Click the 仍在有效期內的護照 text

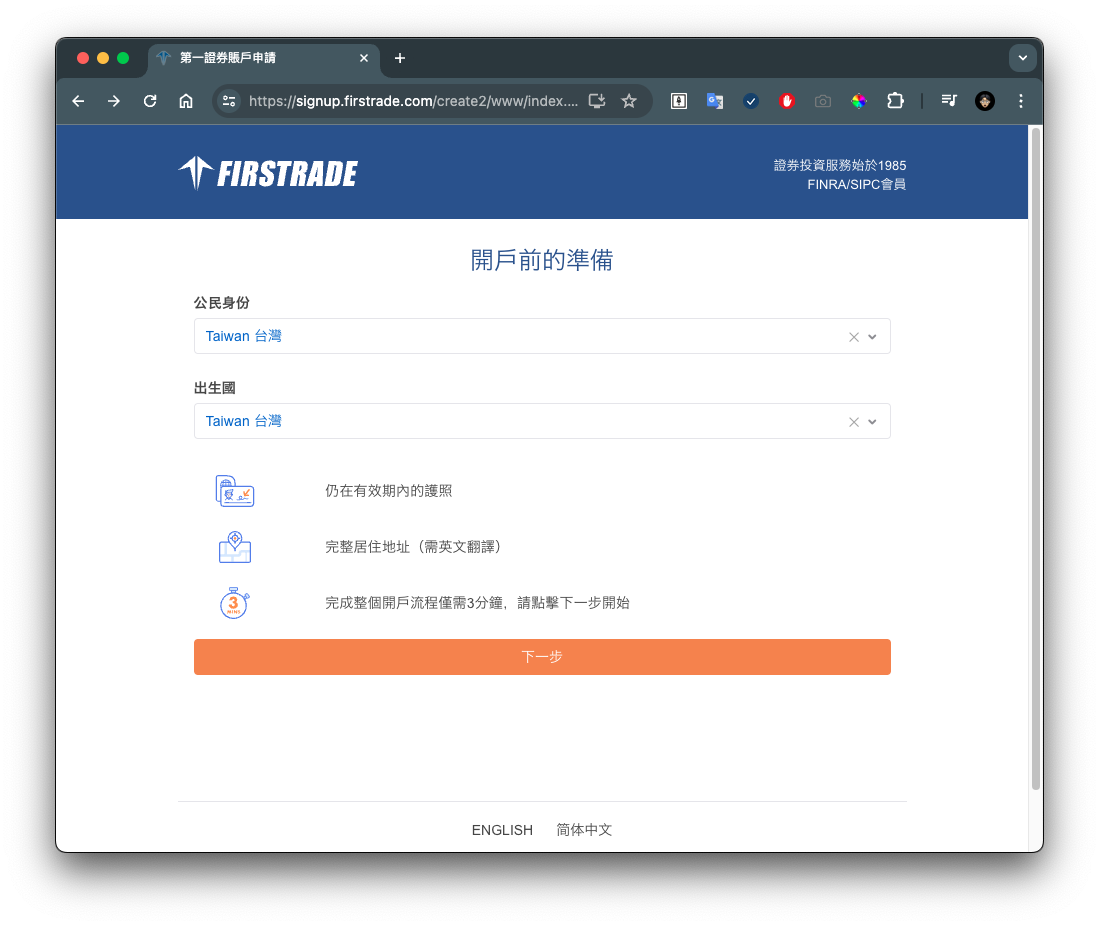click(388, 491)
